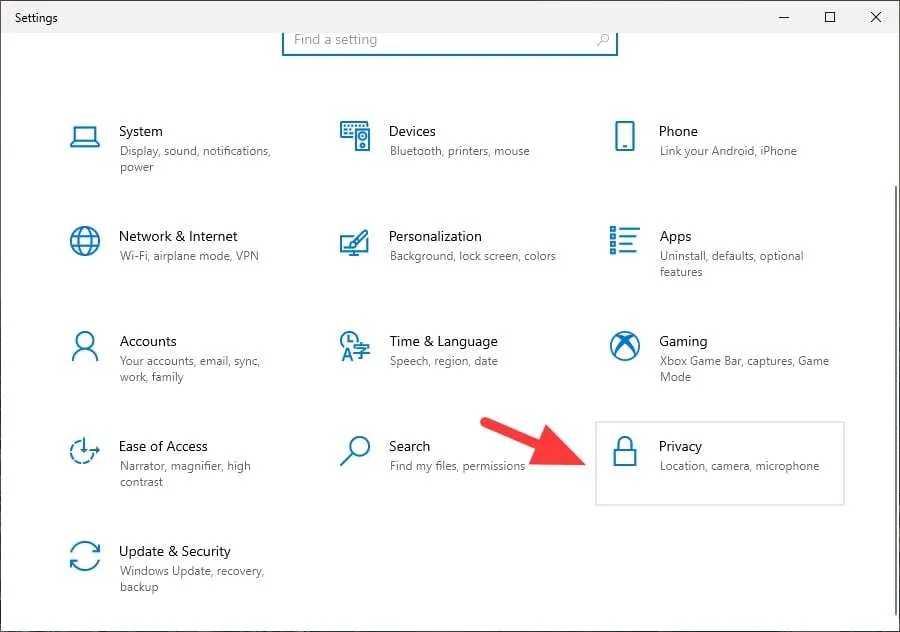Open the Apps list icon
900x632 pixels.
coord(624,240)
